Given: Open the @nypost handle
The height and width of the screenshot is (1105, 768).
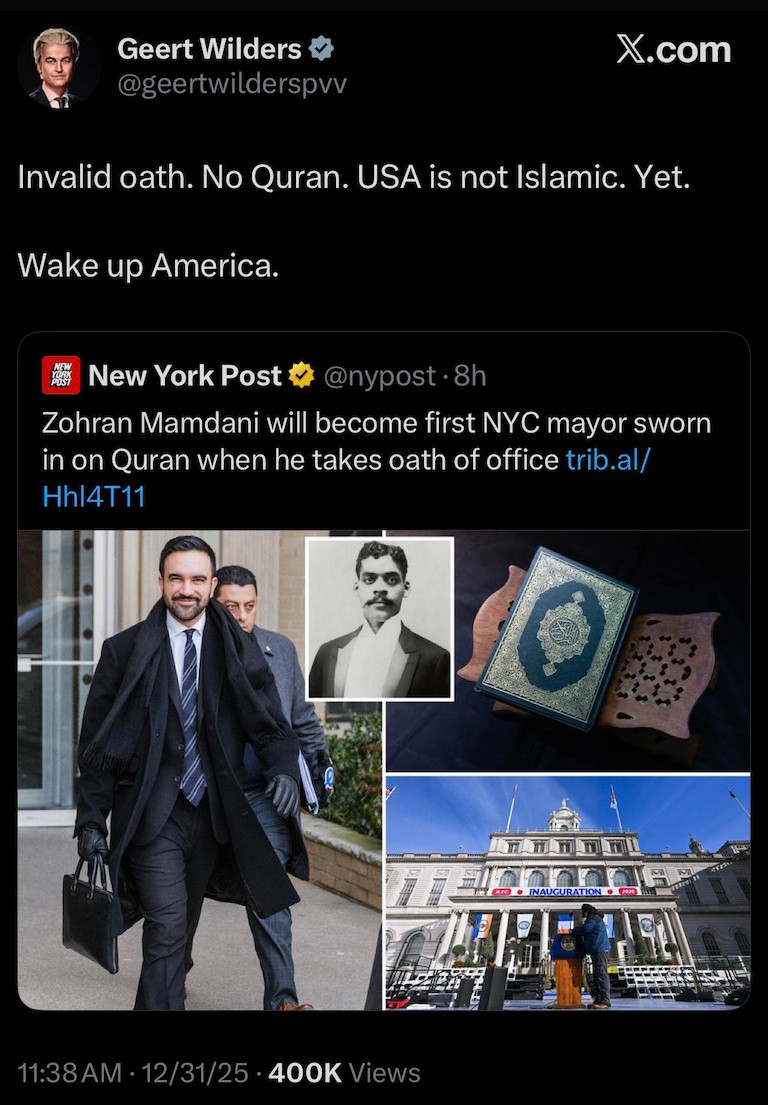Looking at the screenshot, I should 379,376.
